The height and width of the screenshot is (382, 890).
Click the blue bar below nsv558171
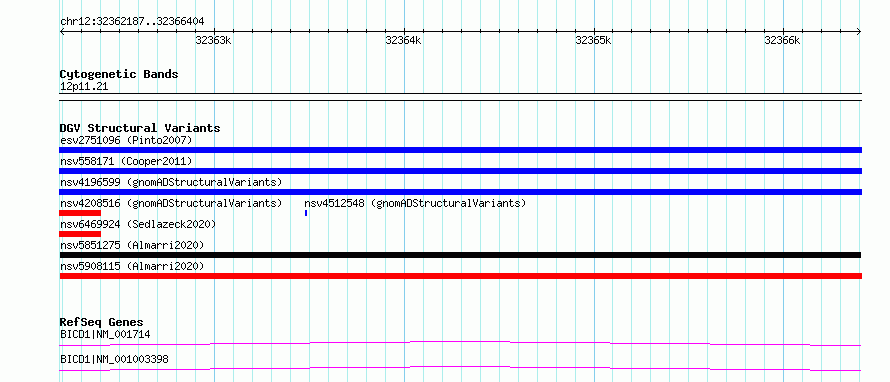pyautogui.click(x=460, y=171)
